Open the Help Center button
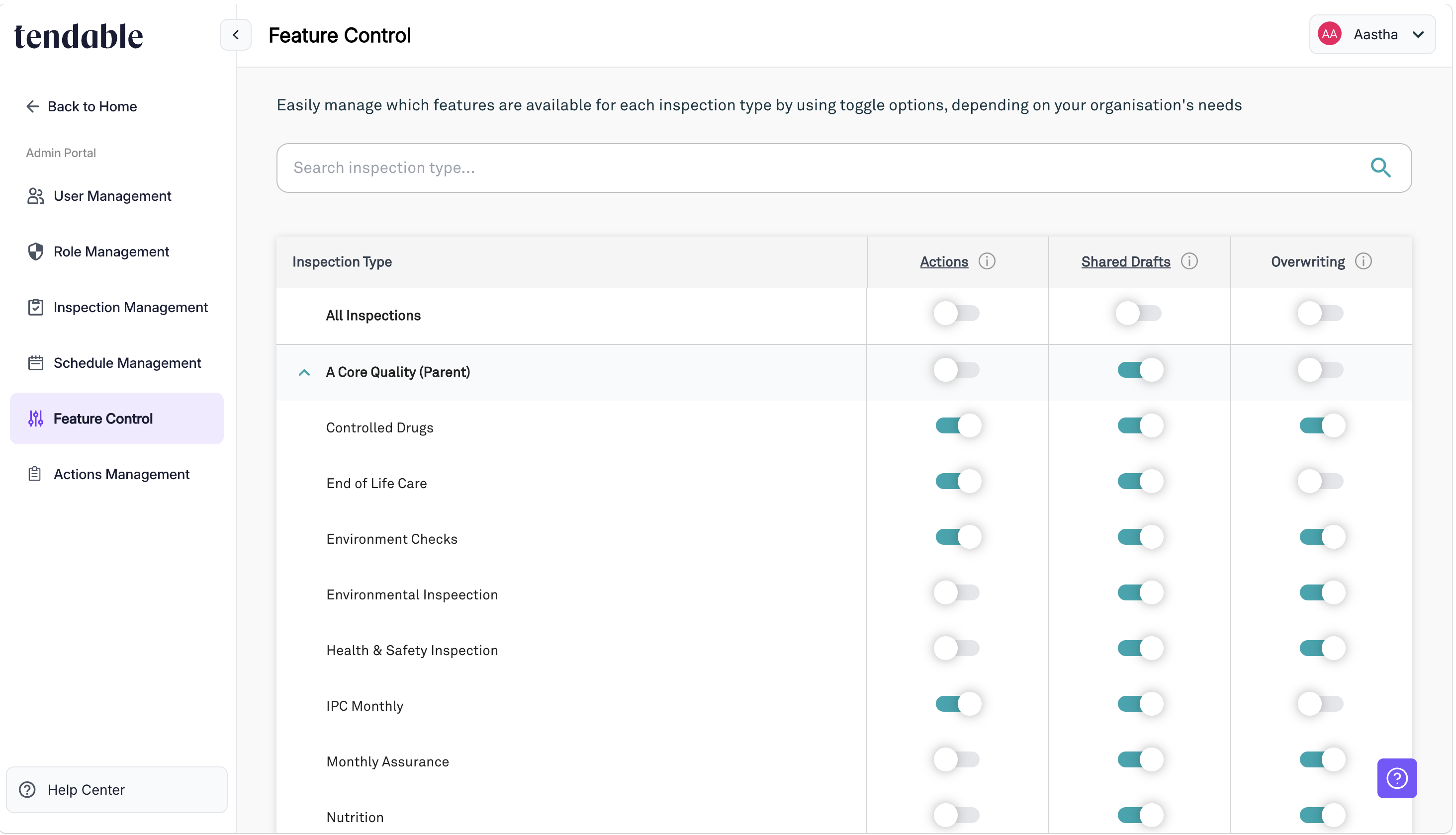1456x835 pixels. [116, 790]
